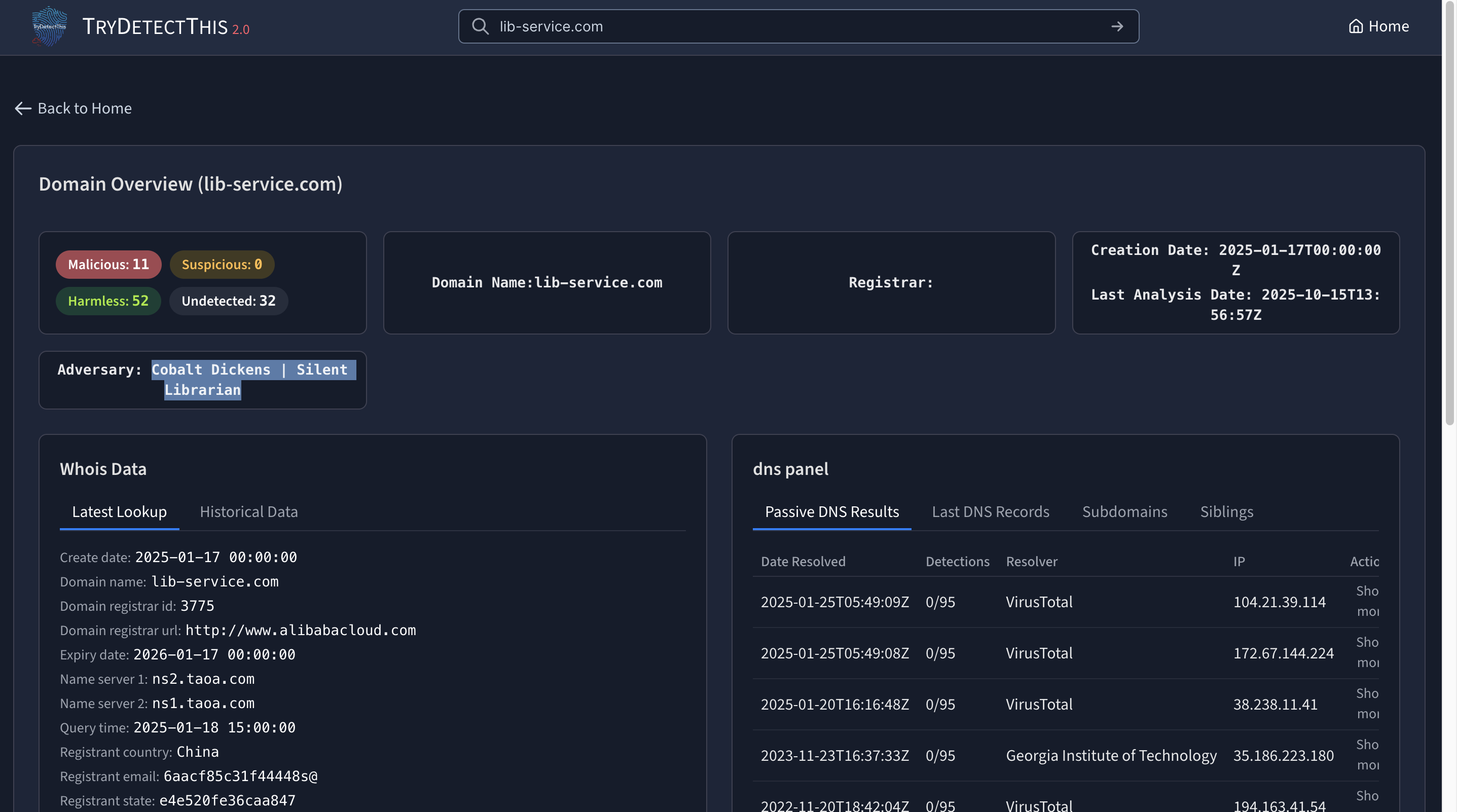Viewport: 1457px width, 812px height.
Task: Click the Harmless: 52 badge
Action: 108,301
